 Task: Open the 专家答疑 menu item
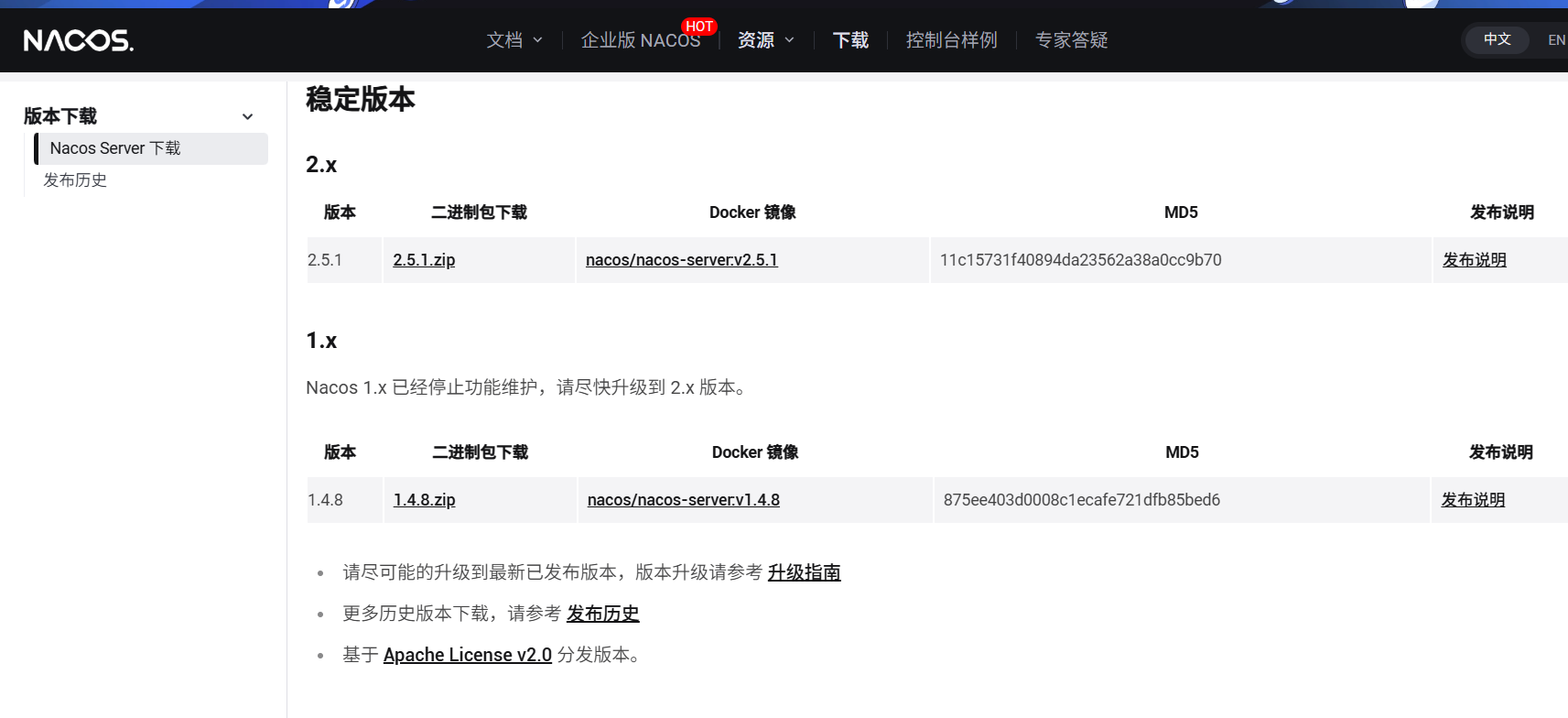pos(1071,40)
